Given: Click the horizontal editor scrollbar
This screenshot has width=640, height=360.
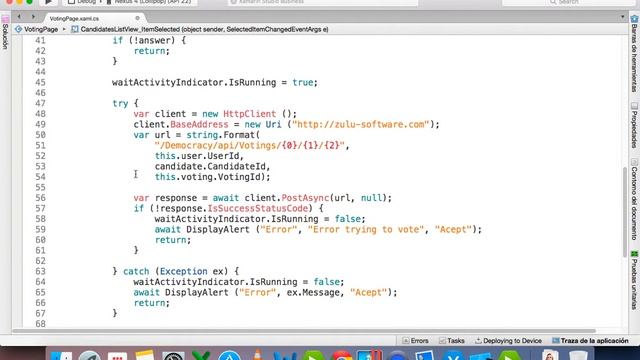Looking at the screenshot, I should [304, 331].
